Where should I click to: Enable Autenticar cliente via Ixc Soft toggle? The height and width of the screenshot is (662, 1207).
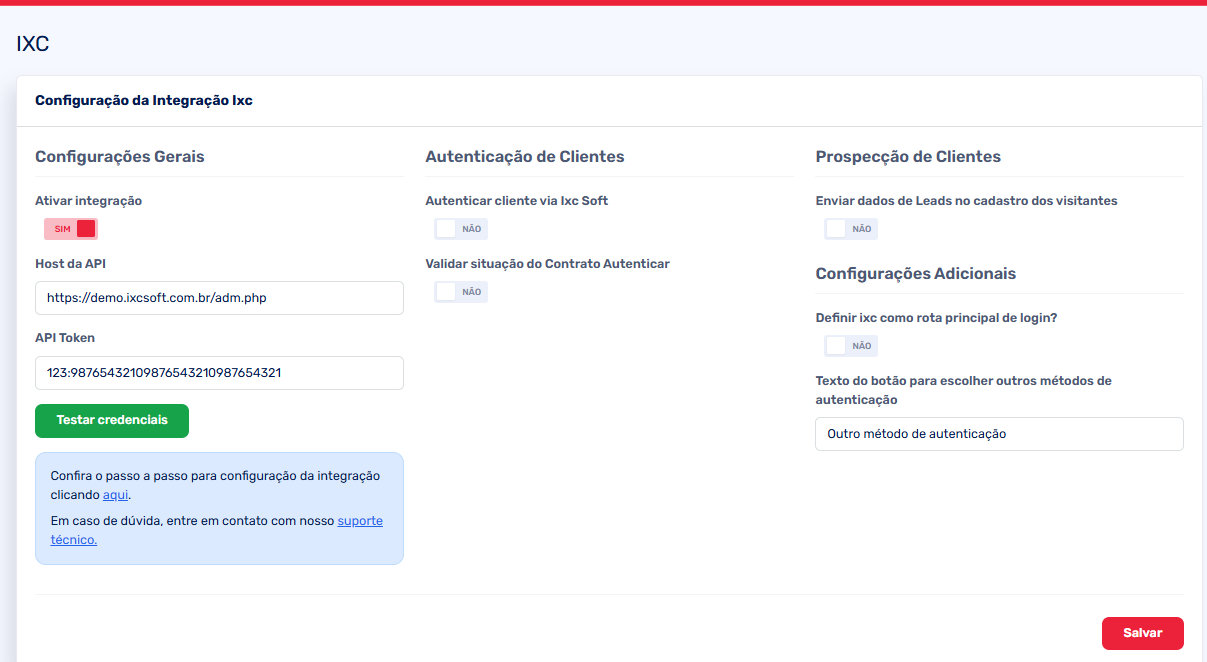coord(460,229)
